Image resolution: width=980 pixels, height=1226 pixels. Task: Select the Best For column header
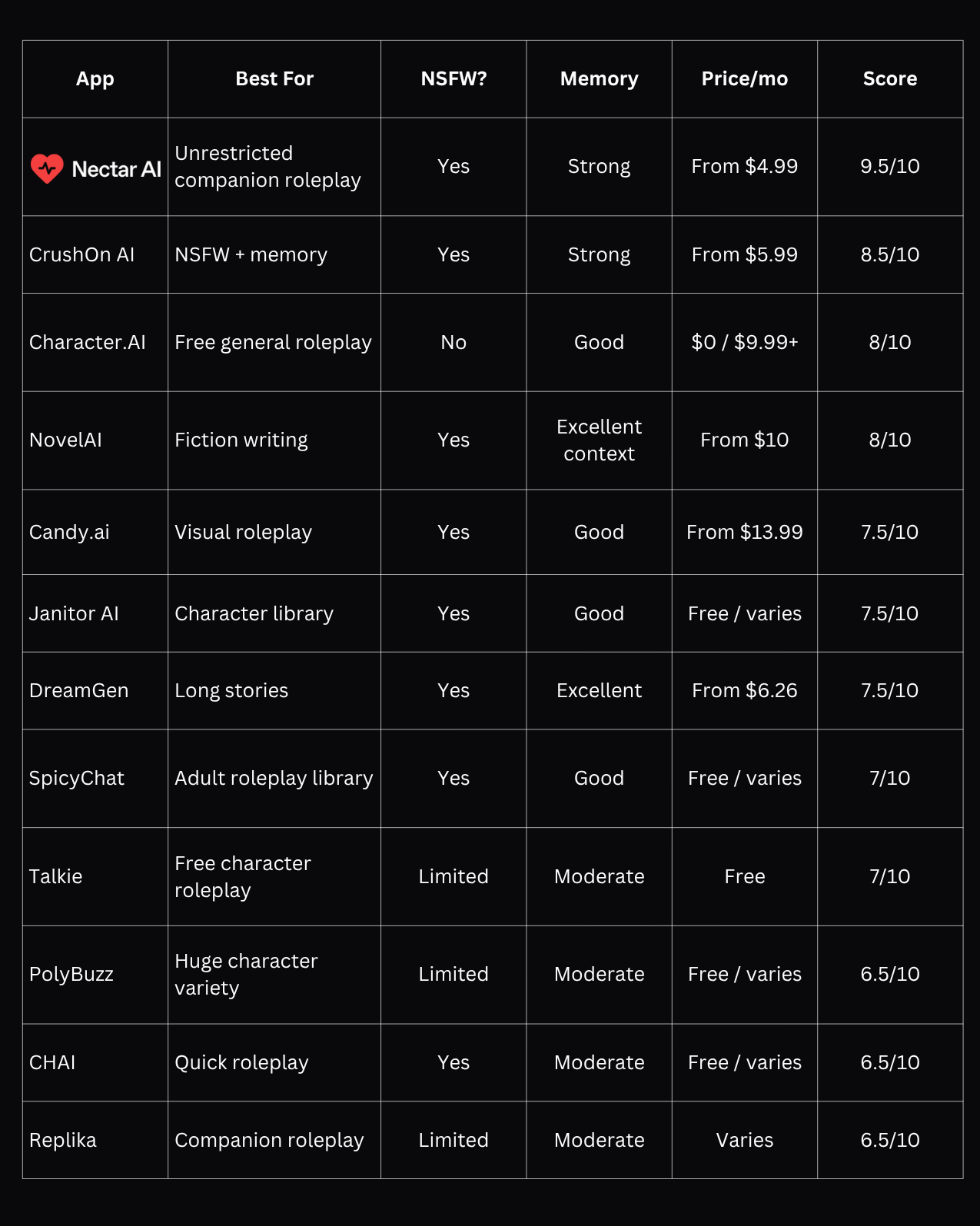pos(274,78)
